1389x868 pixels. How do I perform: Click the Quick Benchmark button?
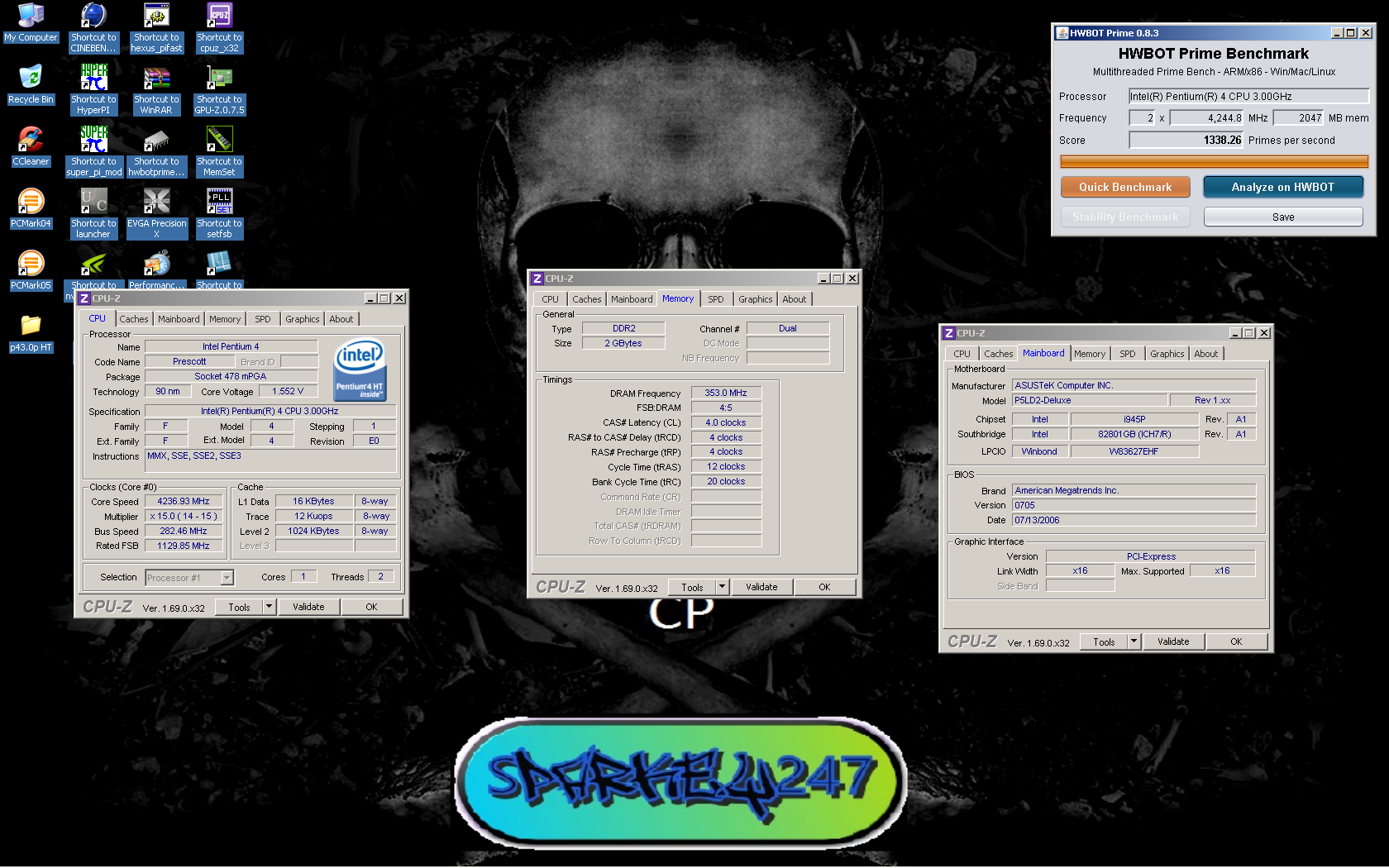[1125, 187]
